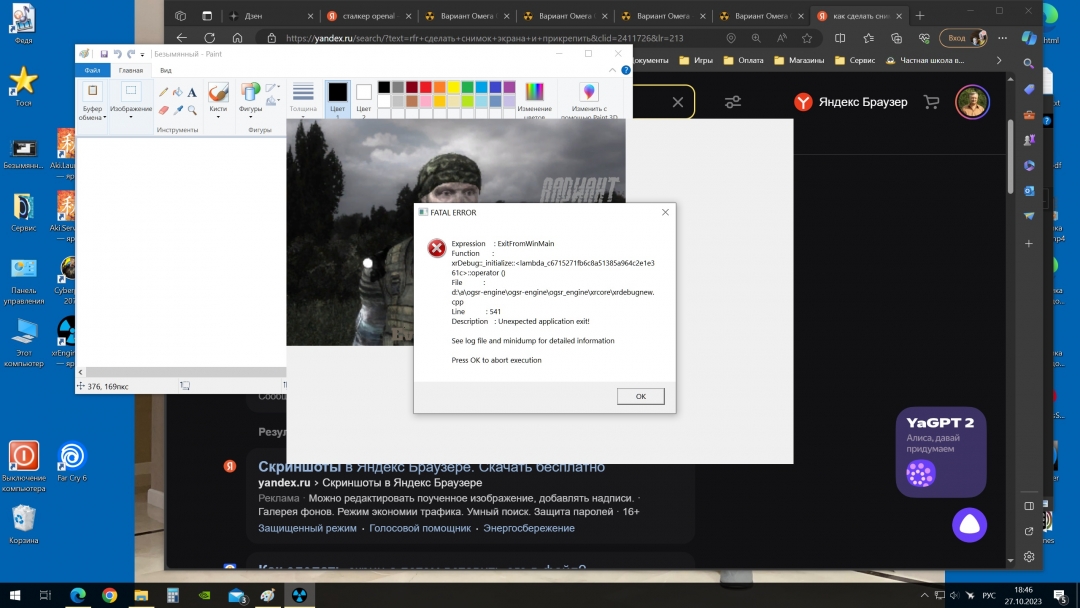Open the Голосовой помощник link

click(x=420, y=528)
